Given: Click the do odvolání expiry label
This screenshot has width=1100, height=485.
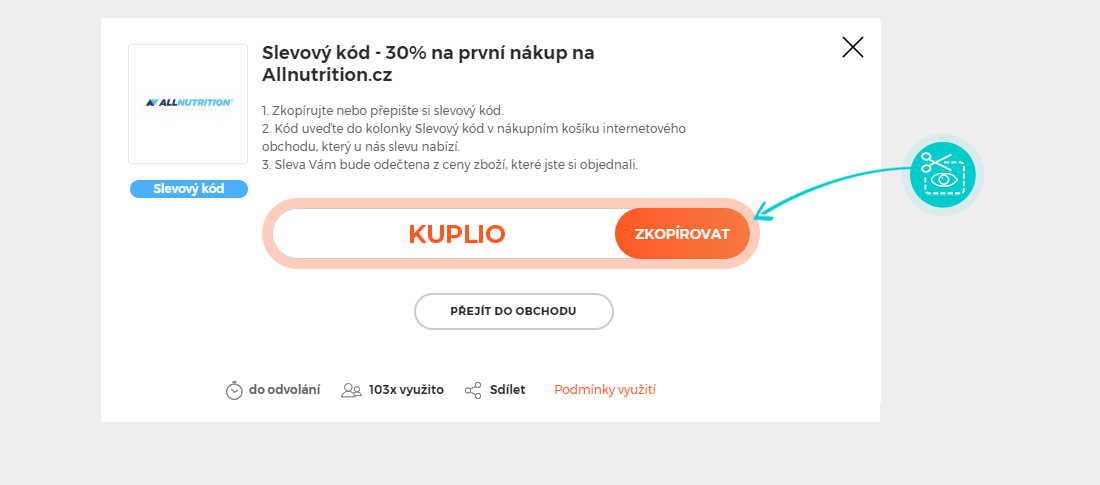Looking at the screenshot, I should [x=285, y=390].
